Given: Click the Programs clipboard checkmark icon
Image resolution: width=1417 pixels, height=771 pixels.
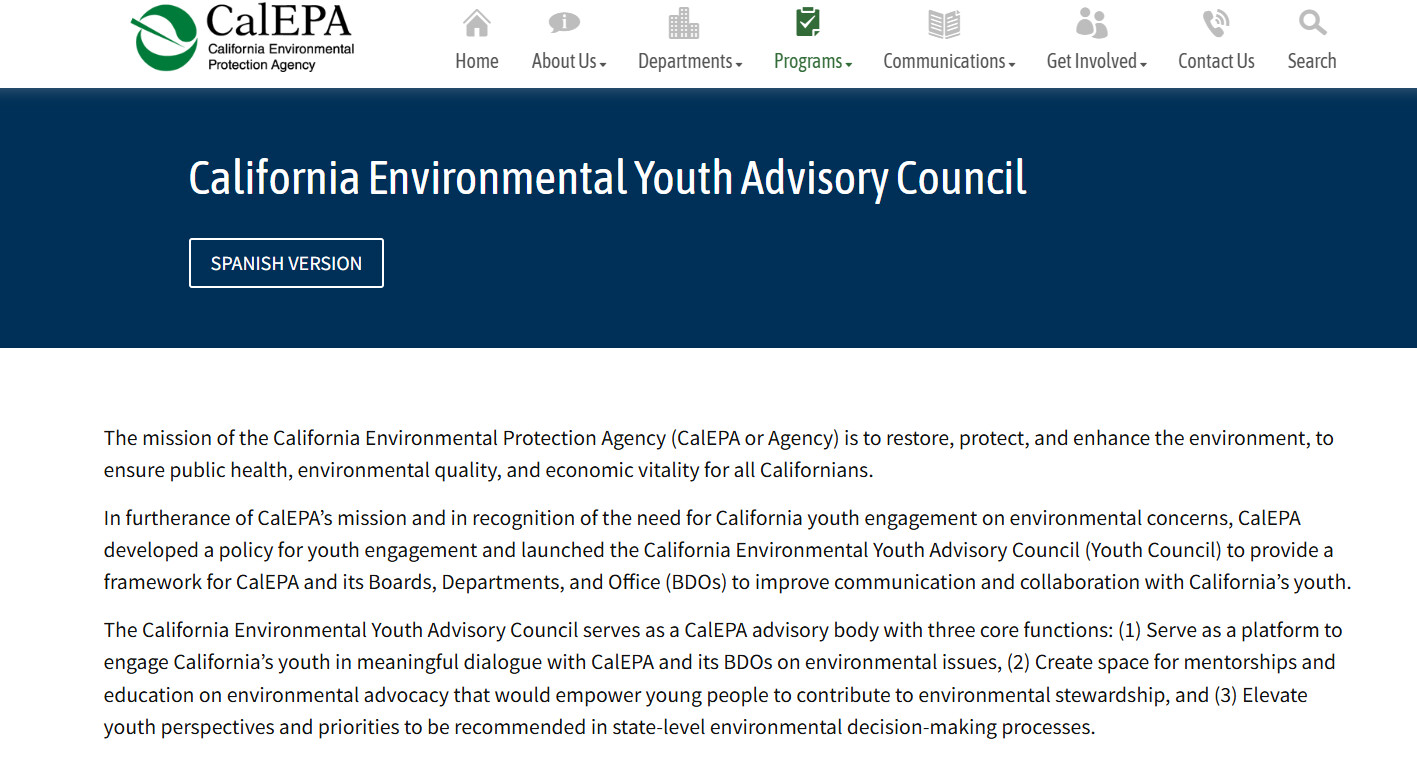Looking at the screenshot, I should [807, 22].
